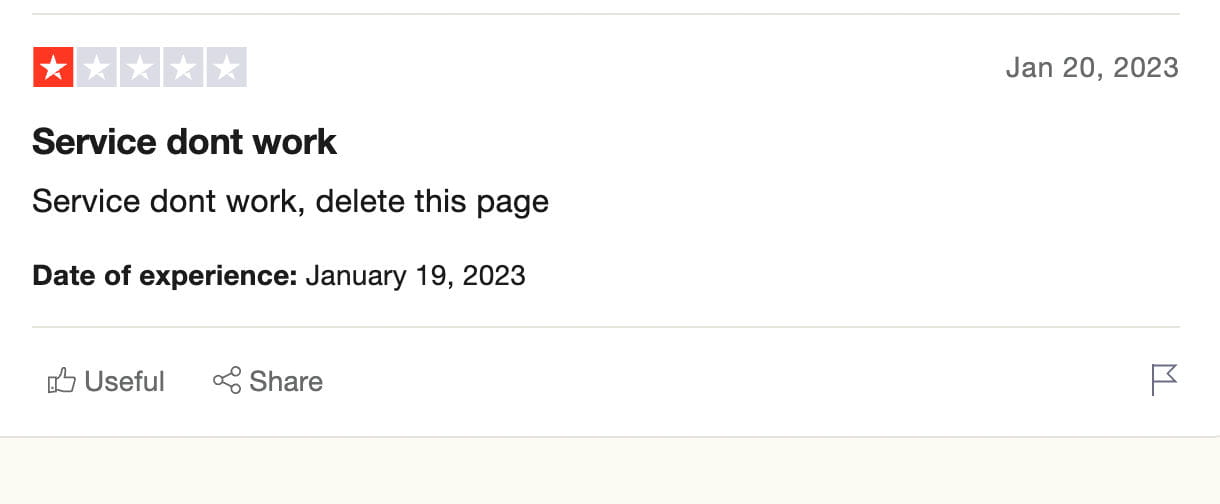Click the share icon next to Share

pos(227,380)
